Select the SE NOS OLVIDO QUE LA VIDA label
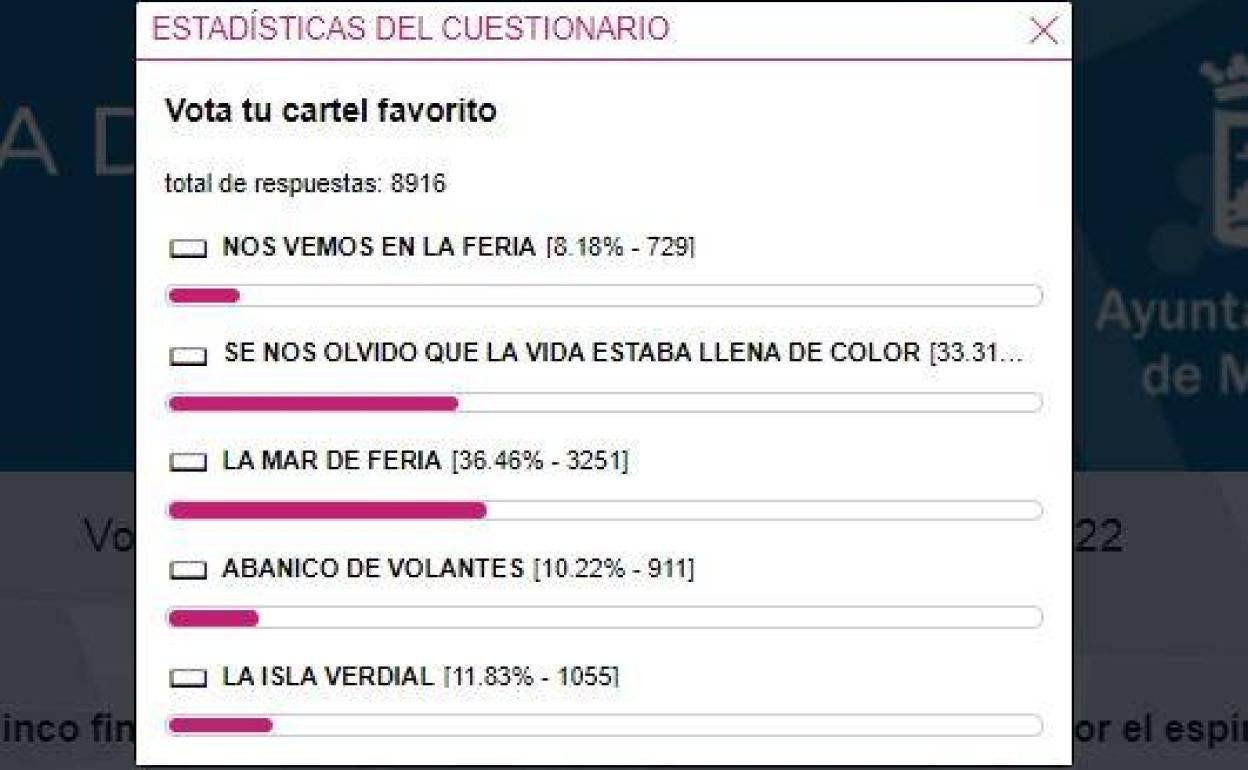 pyautogui.click(x=571, y=353)
